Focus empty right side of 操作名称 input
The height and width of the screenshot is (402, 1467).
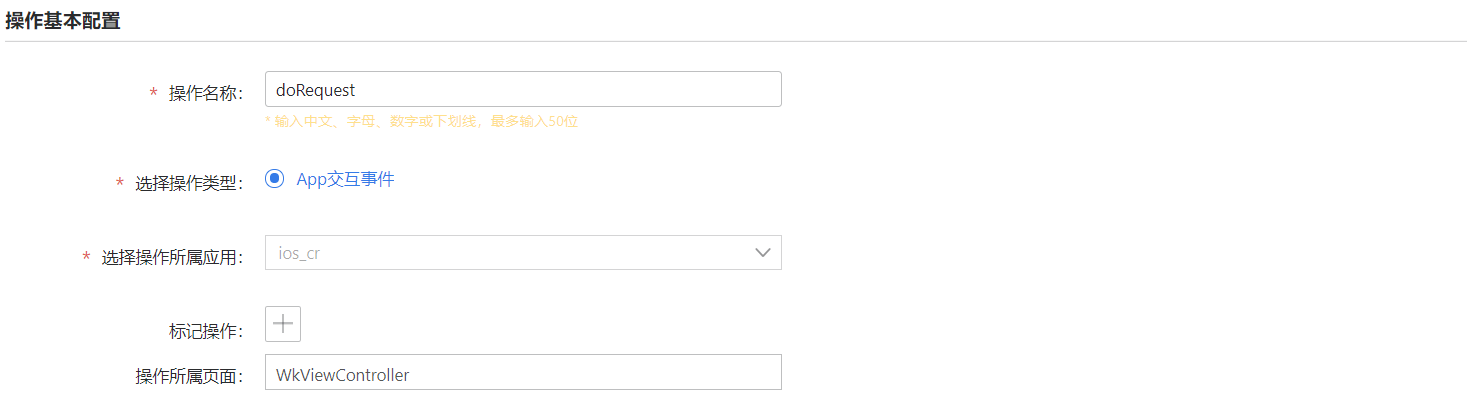600,90
